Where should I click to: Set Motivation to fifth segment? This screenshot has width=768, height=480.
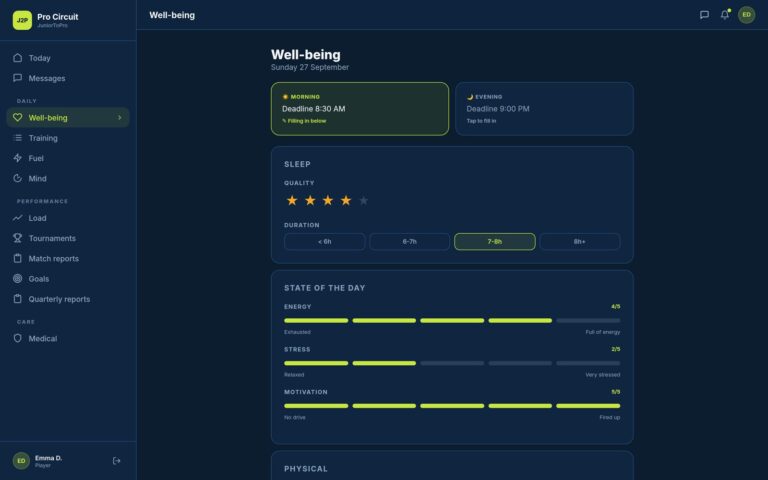pos(588,406)
